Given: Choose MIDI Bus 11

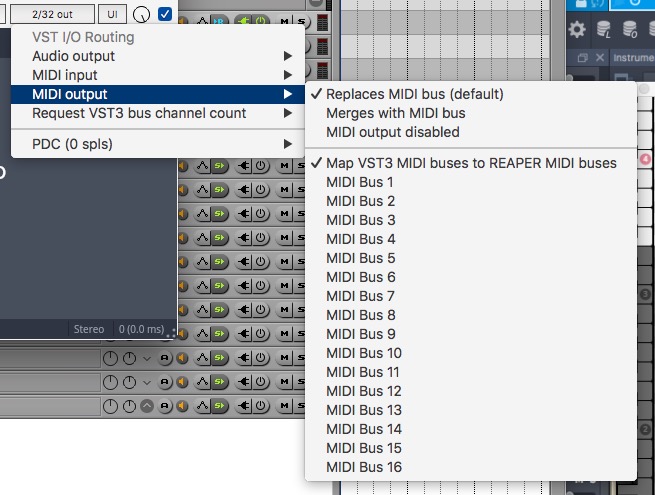Looking at the screenshot, I should pyautogui.click(x=471, y=372).
